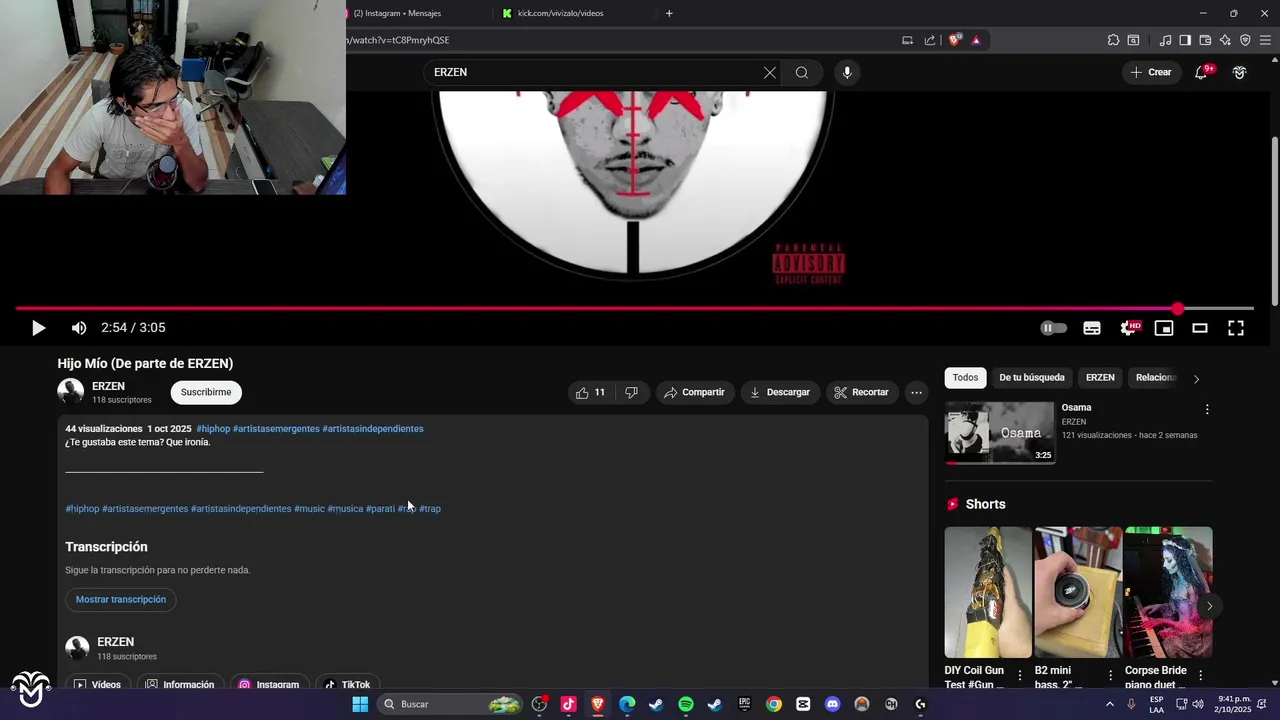Open the browser hamburger main menu
Image resolution: width=1280 pixels, height=720 pixels.
tap(1265, 40)
